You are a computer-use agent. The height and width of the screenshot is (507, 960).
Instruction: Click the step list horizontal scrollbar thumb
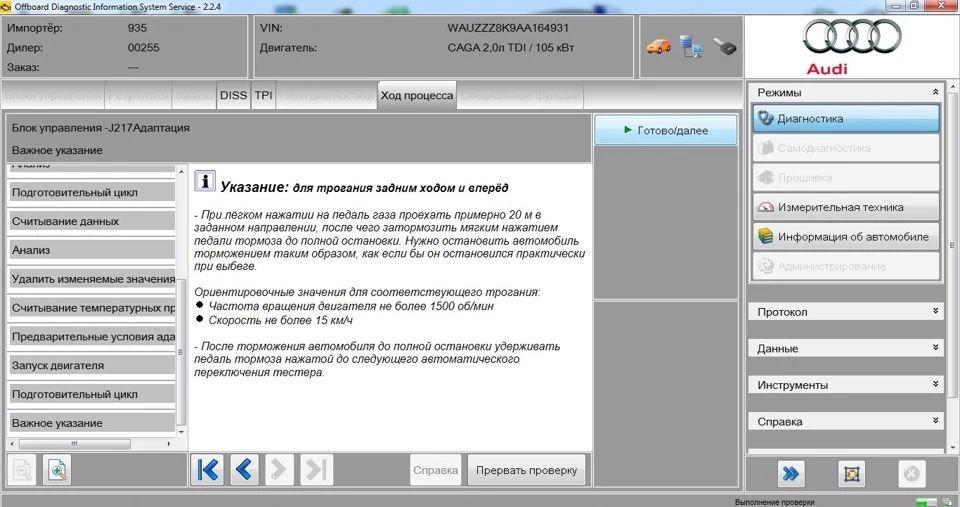pos(74,443)
